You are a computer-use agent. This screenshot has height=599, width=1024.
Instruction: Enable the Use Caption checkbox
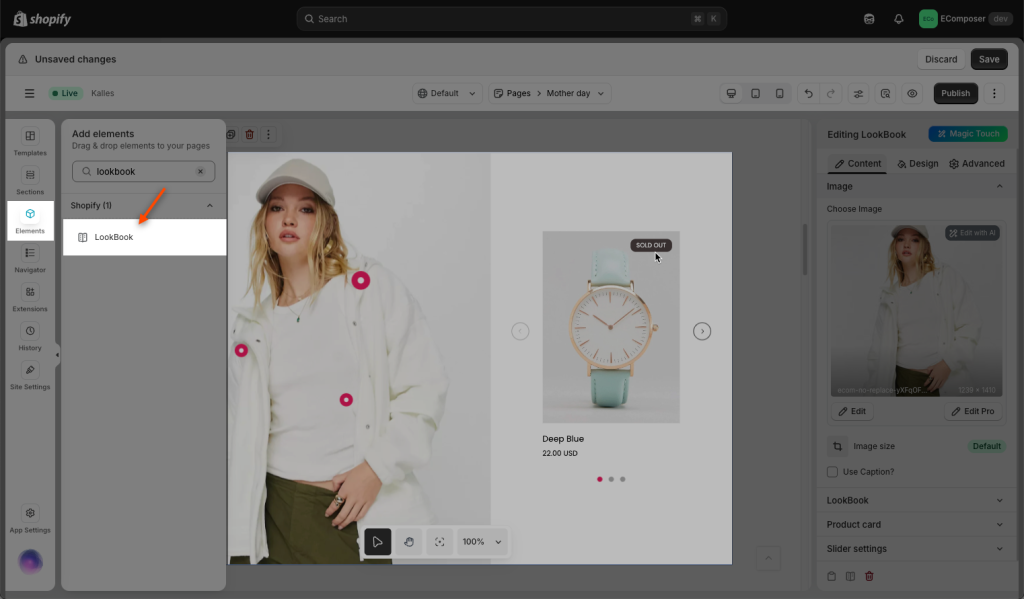pyautogui.click(x=832, y=471)
